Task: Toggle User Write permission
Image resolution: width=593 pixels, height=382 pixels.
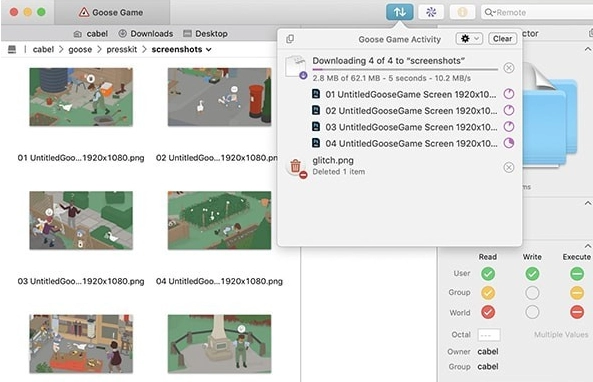Action: tap(532, 273)
